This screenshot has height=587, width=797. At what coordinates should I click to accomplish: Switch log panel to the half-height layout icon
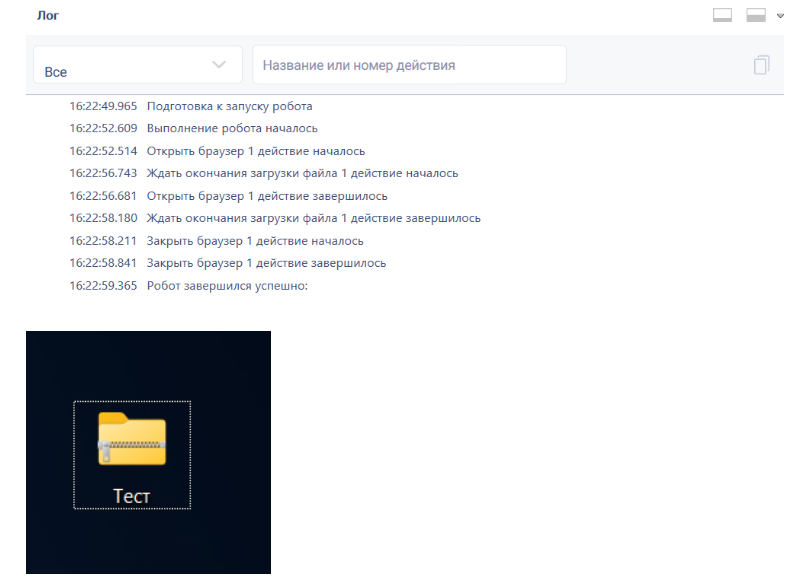point(756,15)
